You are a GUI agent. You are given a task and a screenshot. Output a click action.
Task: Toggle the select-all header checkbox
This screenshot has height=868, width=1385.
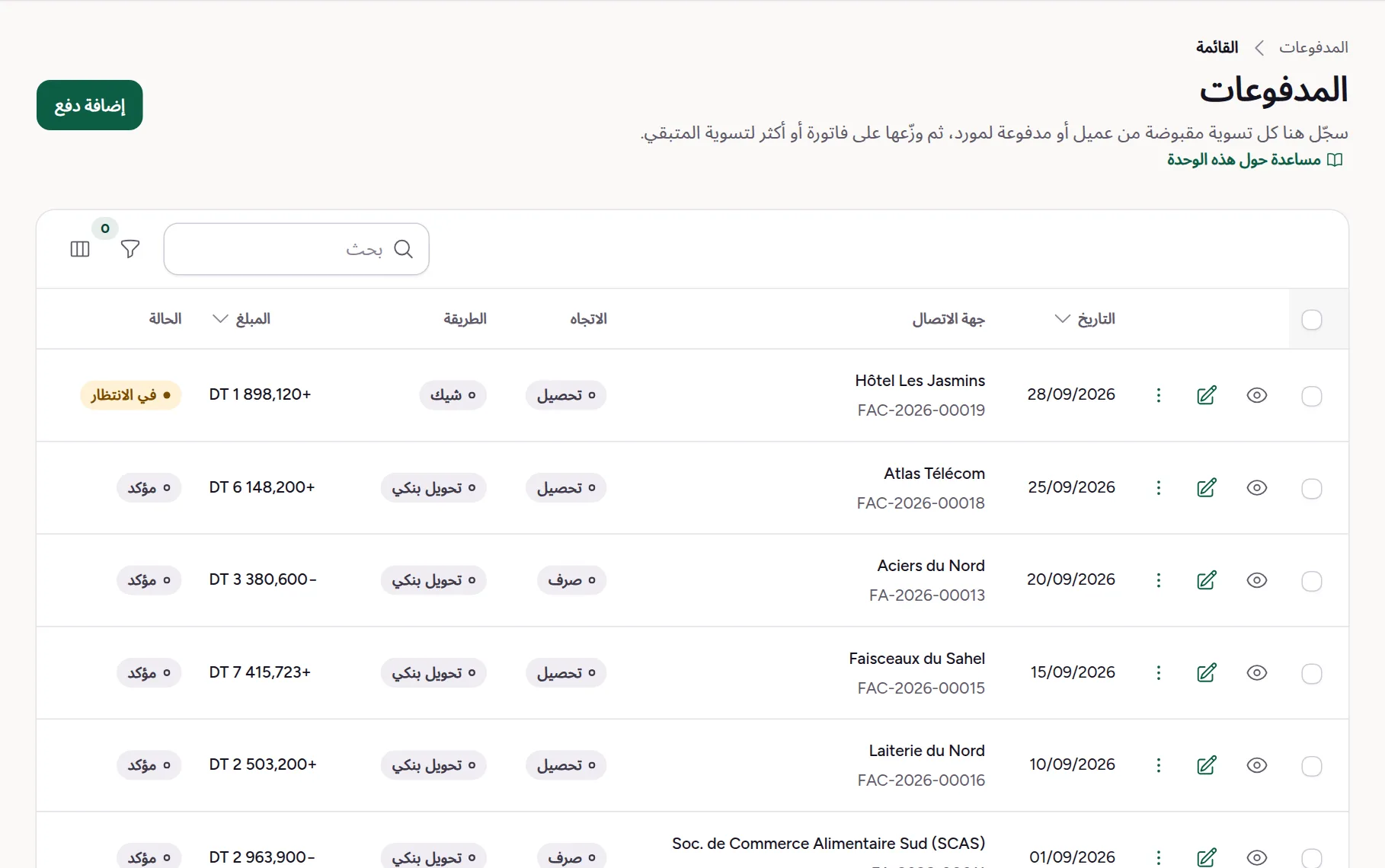(1312, 320)
